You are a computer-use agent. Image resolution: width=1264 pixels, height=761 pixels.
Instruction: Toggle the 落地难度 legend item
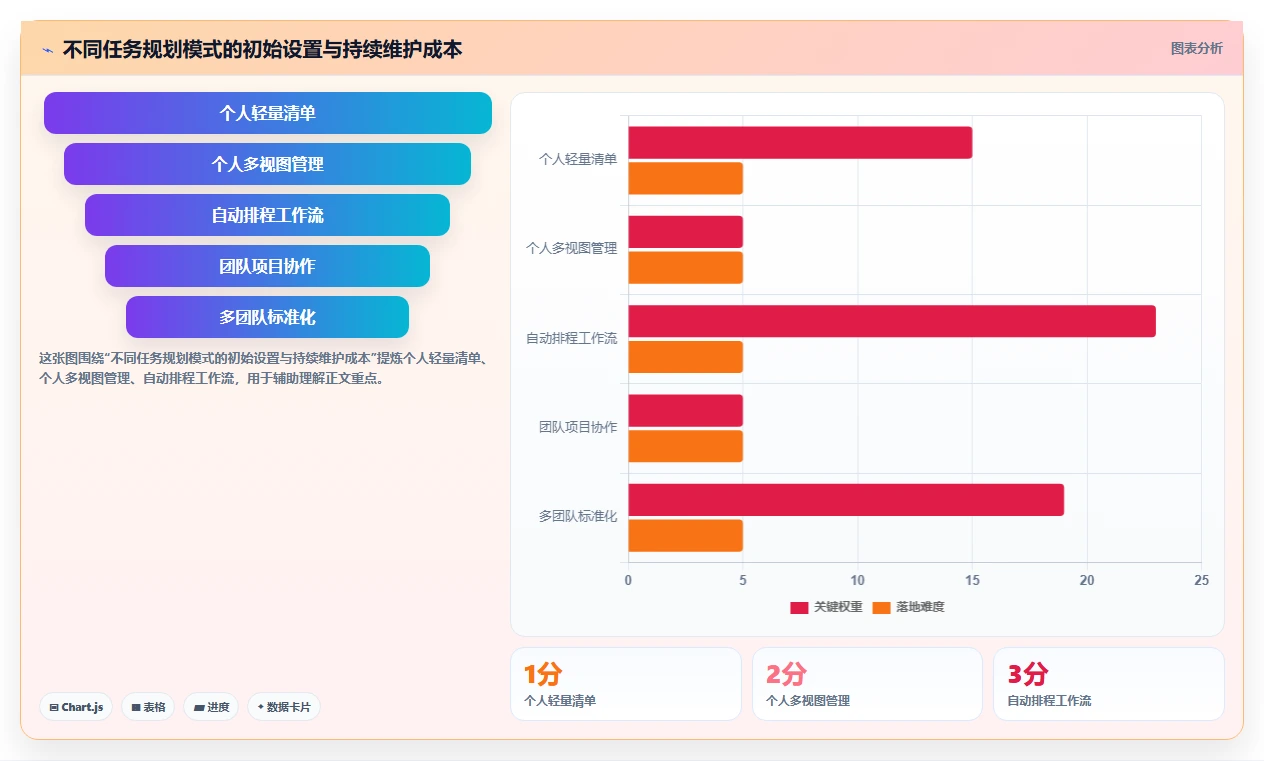[x=908, y=607]
